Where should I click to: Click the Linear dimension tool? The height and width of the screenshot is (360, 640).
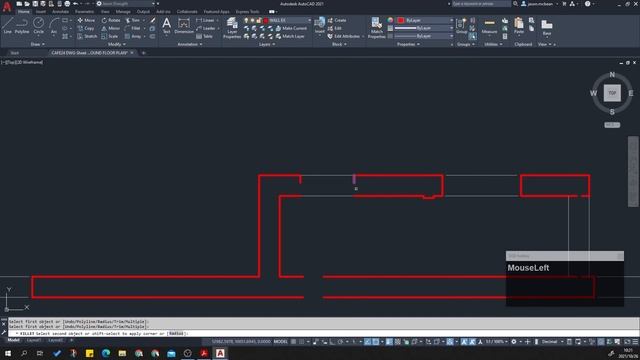coord(205,20)
